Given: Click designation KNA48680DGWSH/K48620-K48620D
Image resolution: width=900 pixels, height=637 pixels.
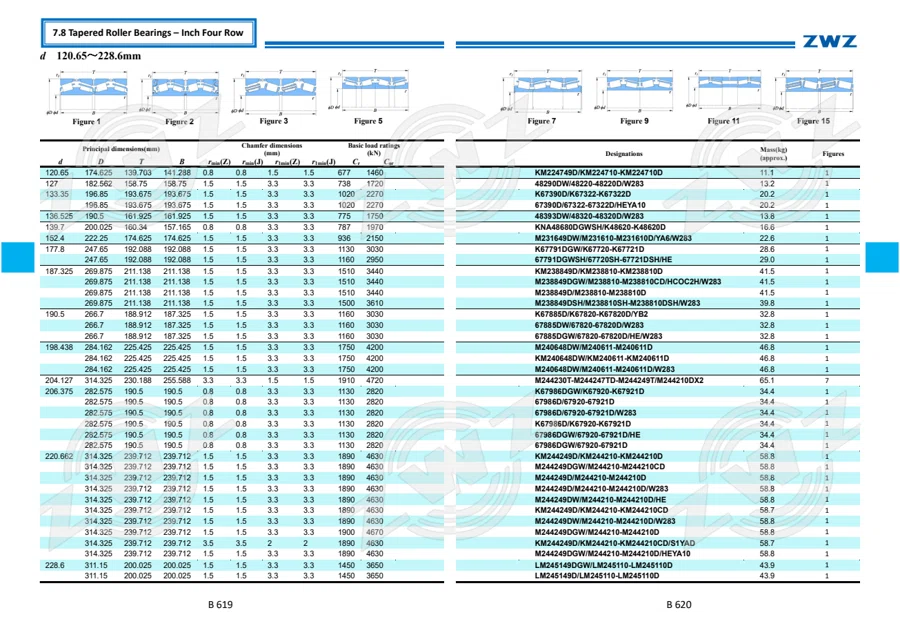Looking at the screenshot, I should click(x=600, y=227).
